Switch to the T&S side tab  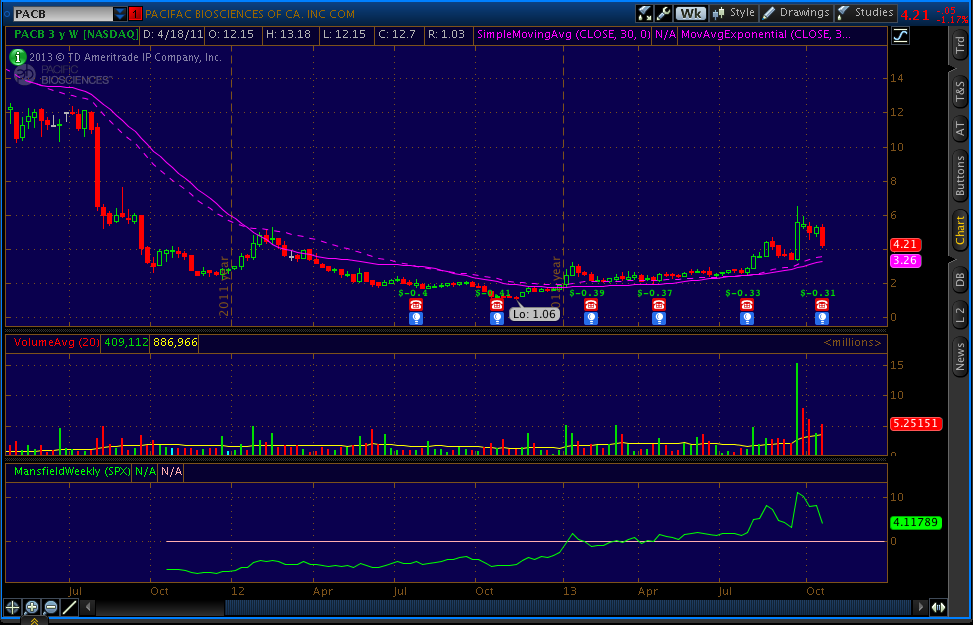(960, 93)
